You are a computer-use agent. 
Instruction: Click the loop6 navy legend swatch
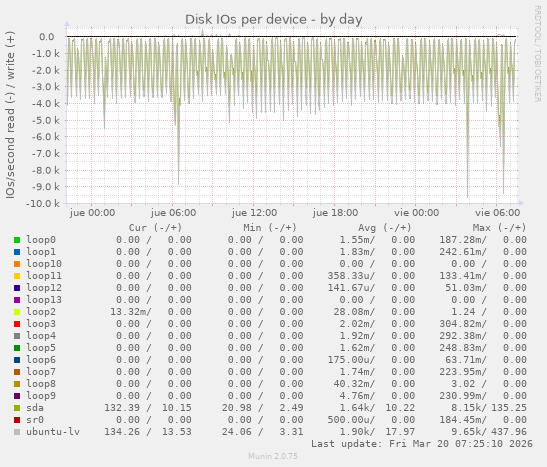[17, 360]
